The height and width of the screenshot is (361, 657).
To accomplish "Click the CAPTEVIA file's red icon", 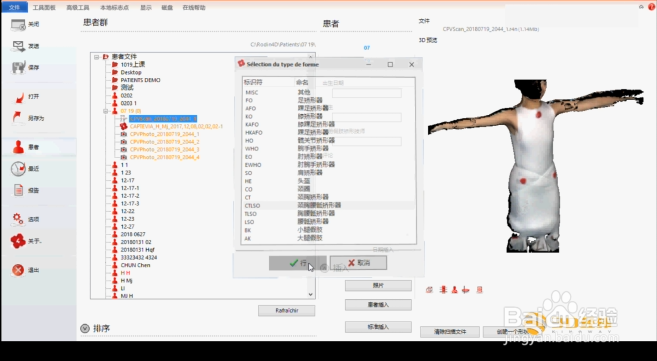I will 124,126.
